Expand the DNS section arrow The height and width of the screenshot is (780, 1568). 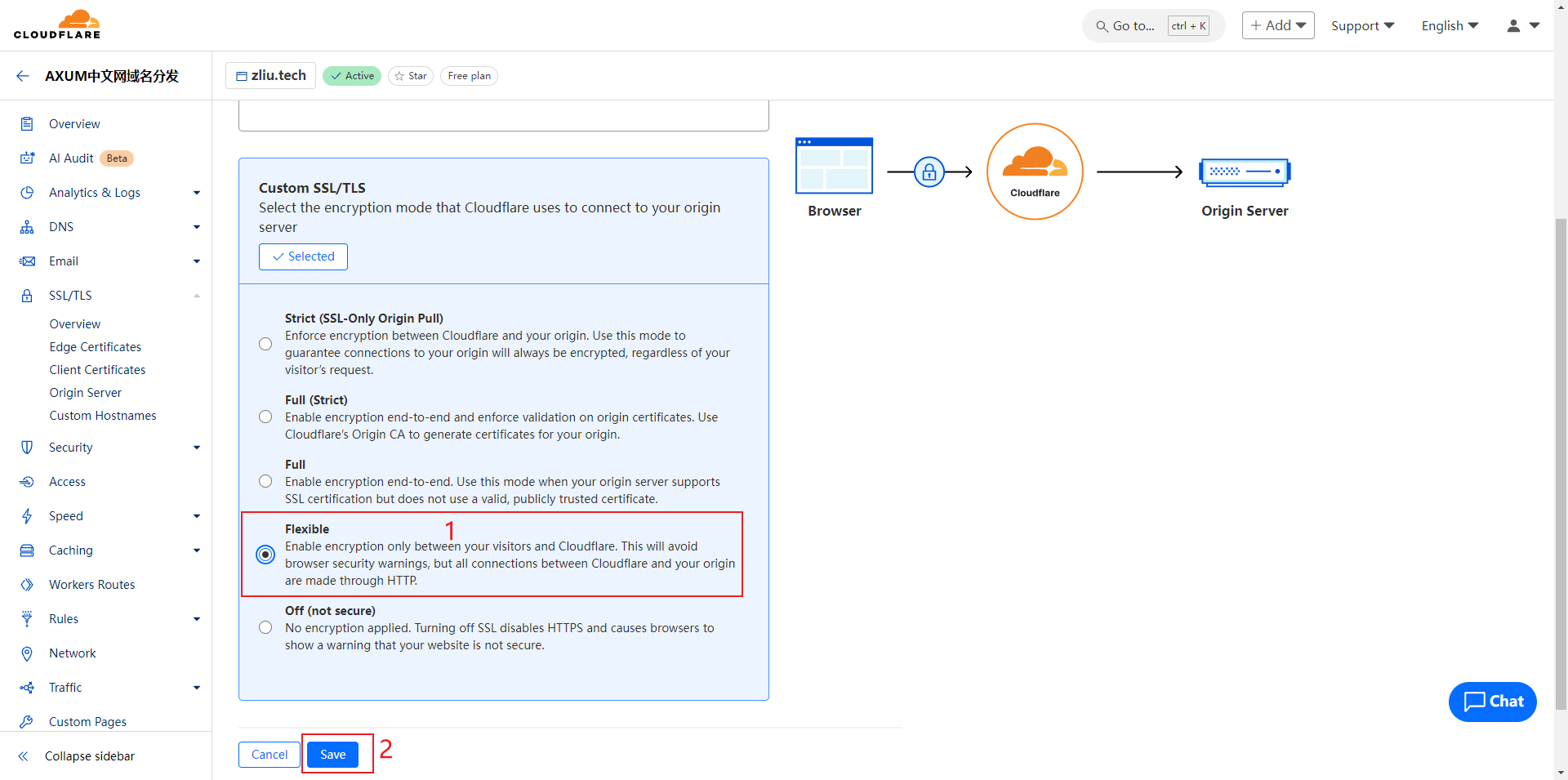[x=197, y=227]
